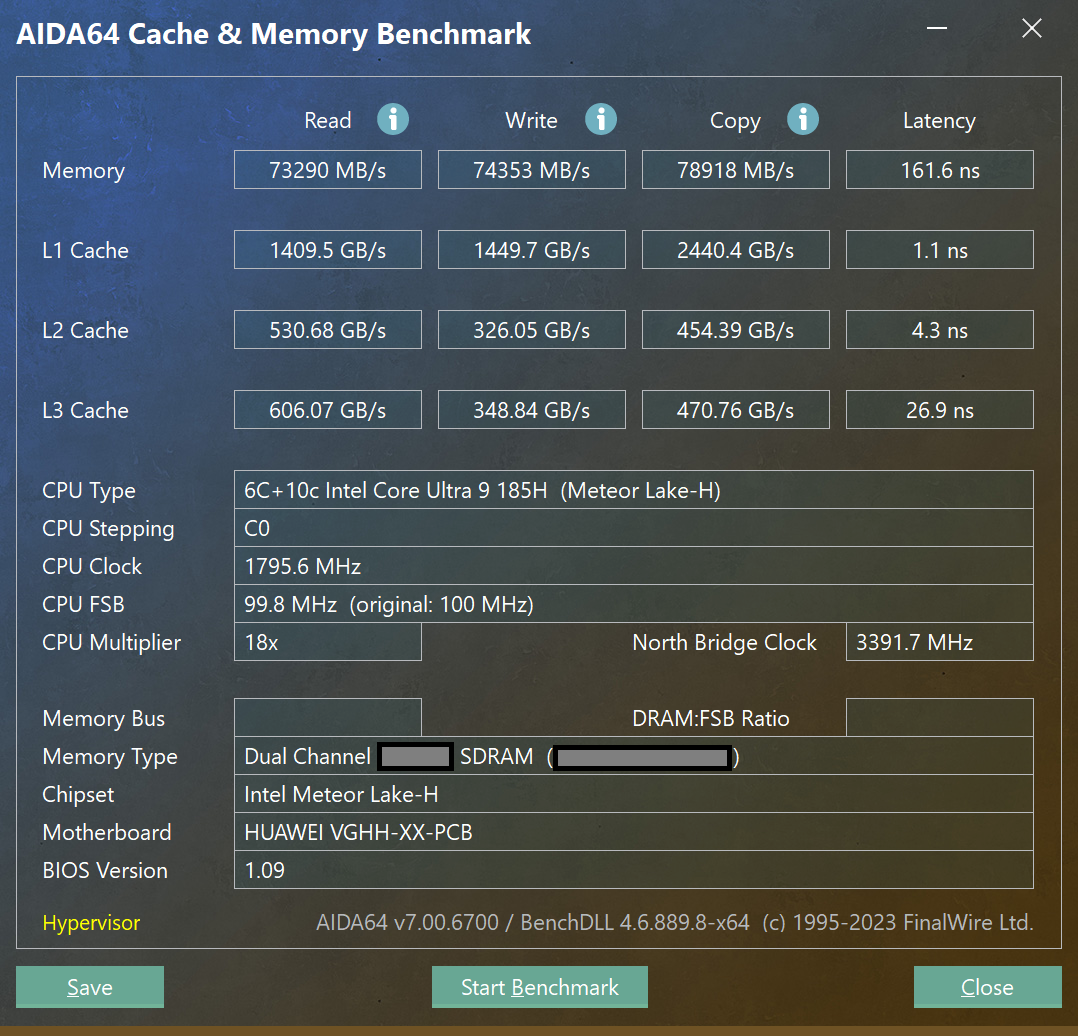
Task: Select the empty Memory Bus field
Action: click(x=327, y=718)
